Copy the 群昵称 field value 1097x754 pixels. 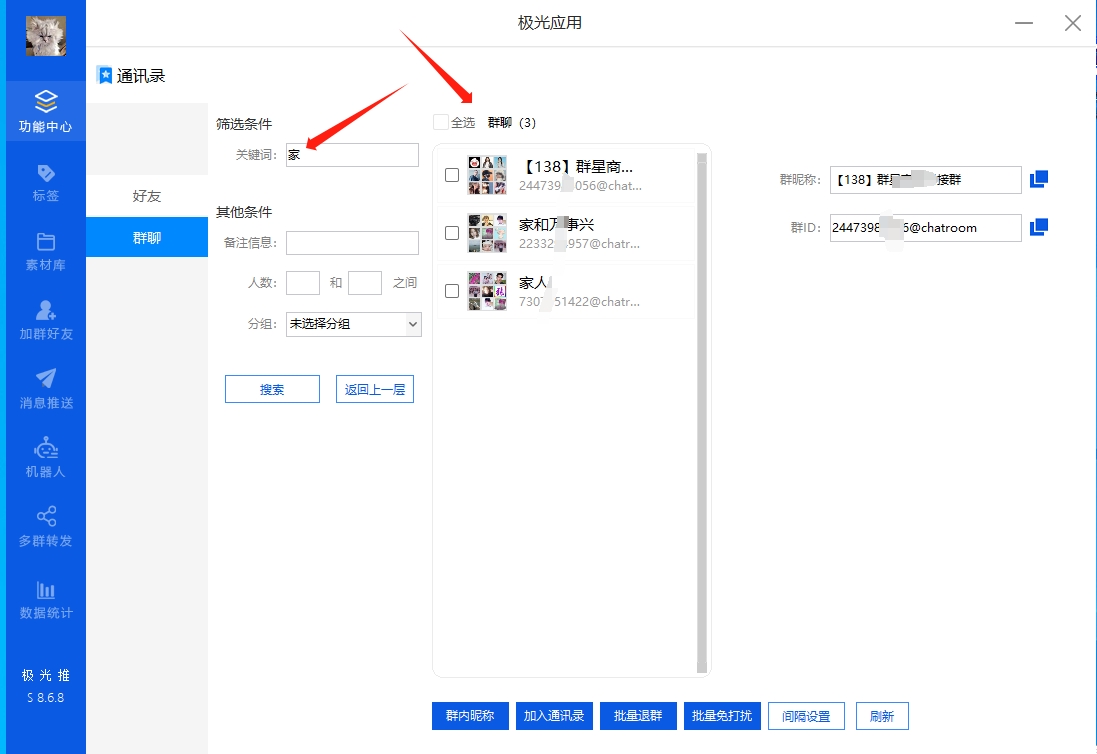click(x=1039, y=179)
